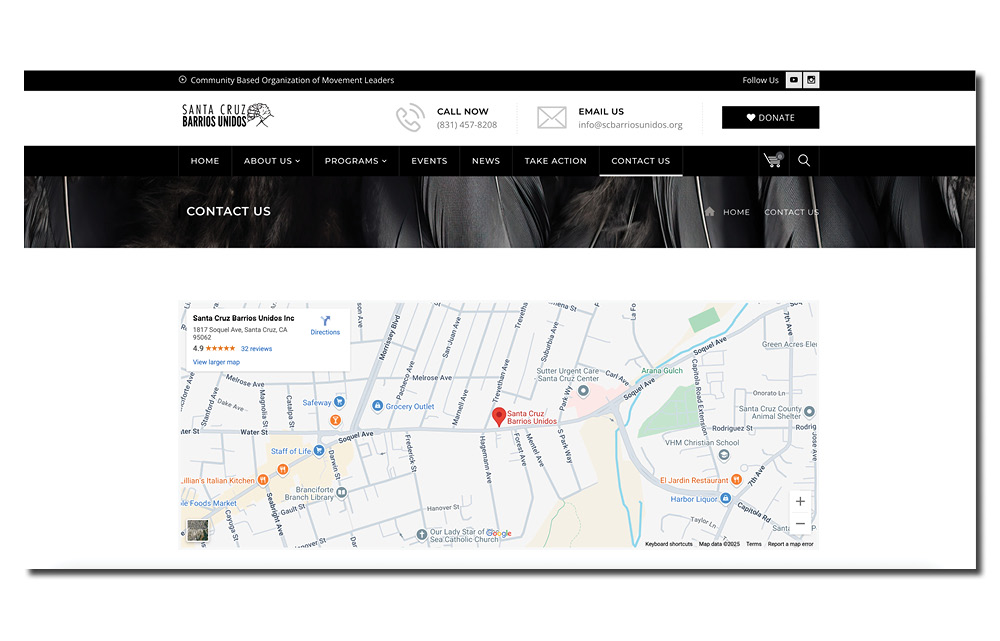Click the envelope icon beside Email Us

551,118
